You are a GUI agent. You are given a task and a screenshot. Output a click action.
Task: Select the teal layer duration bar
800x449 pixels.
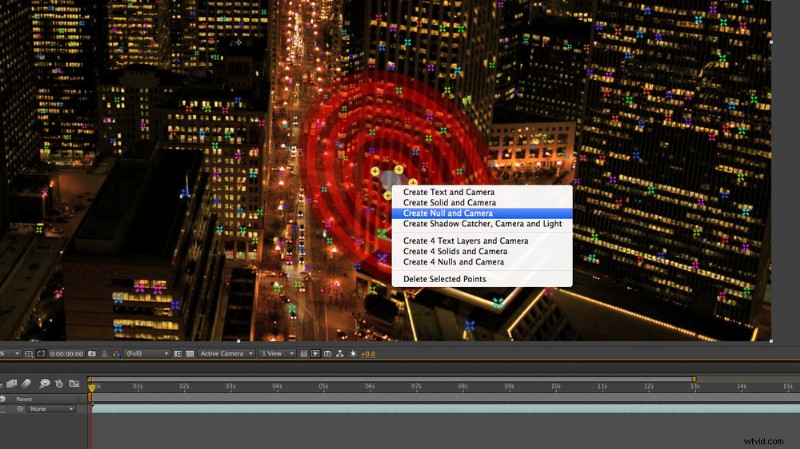(x=446, y=409)
